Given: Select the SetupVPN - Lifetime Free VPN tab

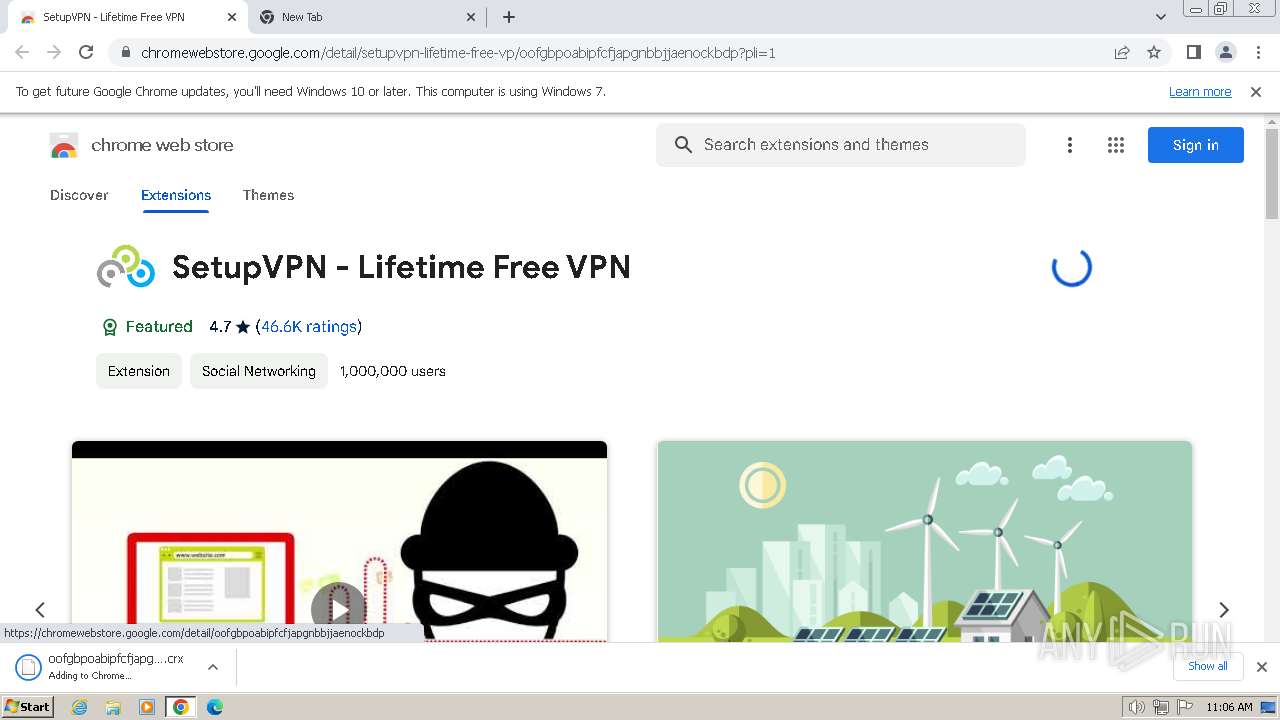Looking at the screenshot, I should (x=127, y=17).
